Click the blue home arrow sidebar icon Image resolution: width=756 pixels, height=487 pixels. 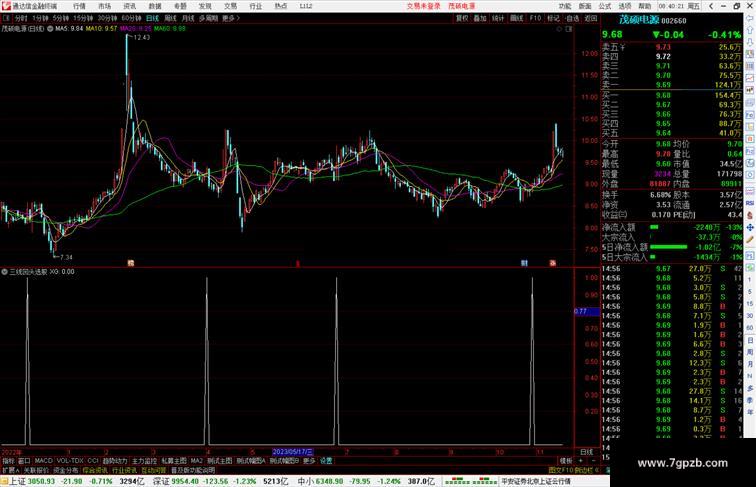pyautogui.click(x=750, y=18)
